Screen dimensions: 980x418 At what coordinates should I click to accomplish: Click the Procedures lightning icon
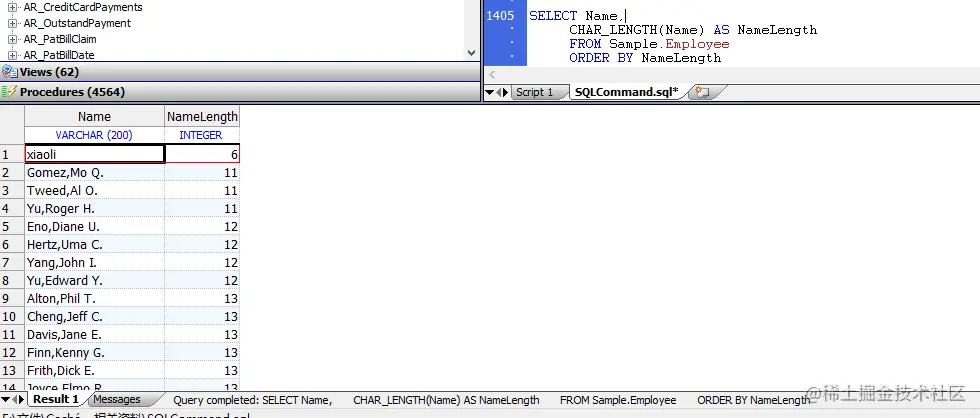tap(9, 92)
